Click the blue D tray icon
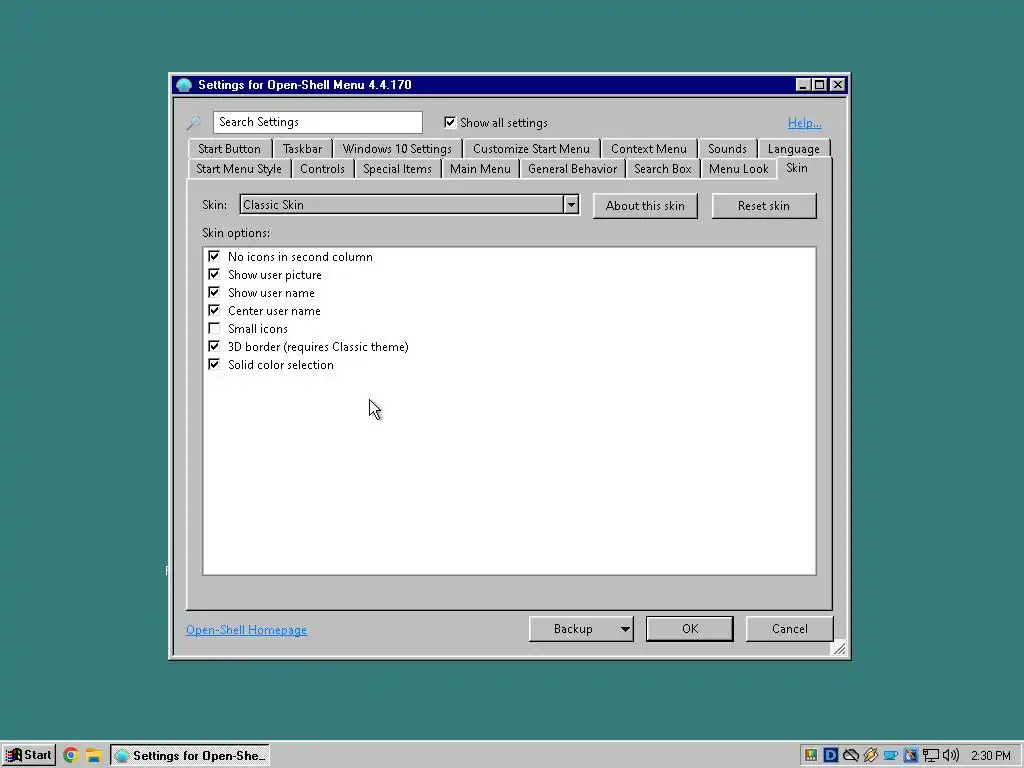Image resolution: width=1024 pixels, height=768 pixels. coord(831,756)
